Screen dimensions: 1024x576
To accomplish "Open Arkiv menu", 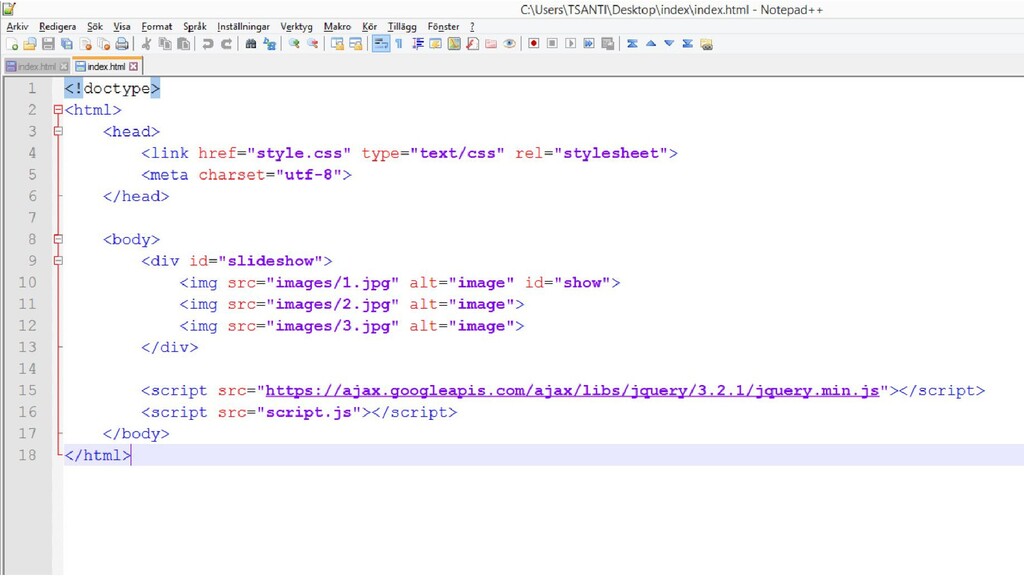I will click(18, 27).
